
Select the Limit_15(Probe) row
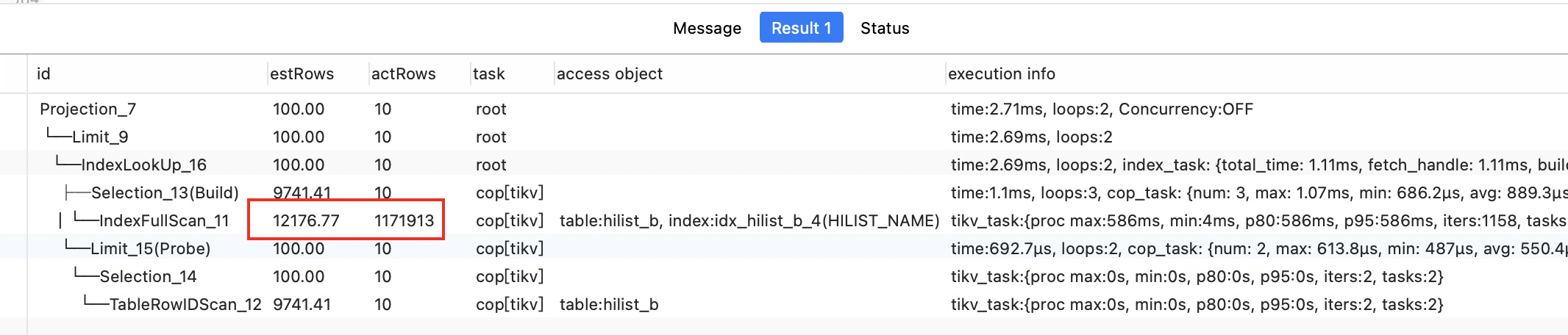[150, 248]
